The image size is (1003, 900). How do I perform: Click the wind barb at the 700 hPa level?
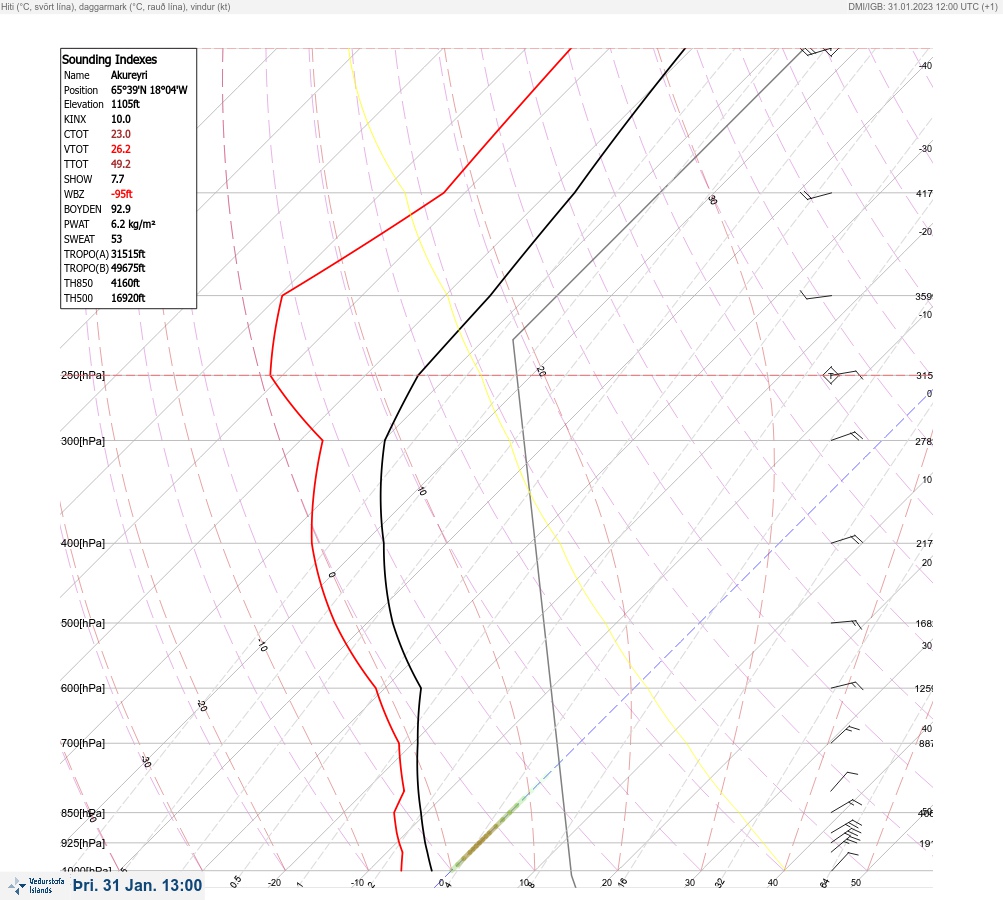(844, 734)
